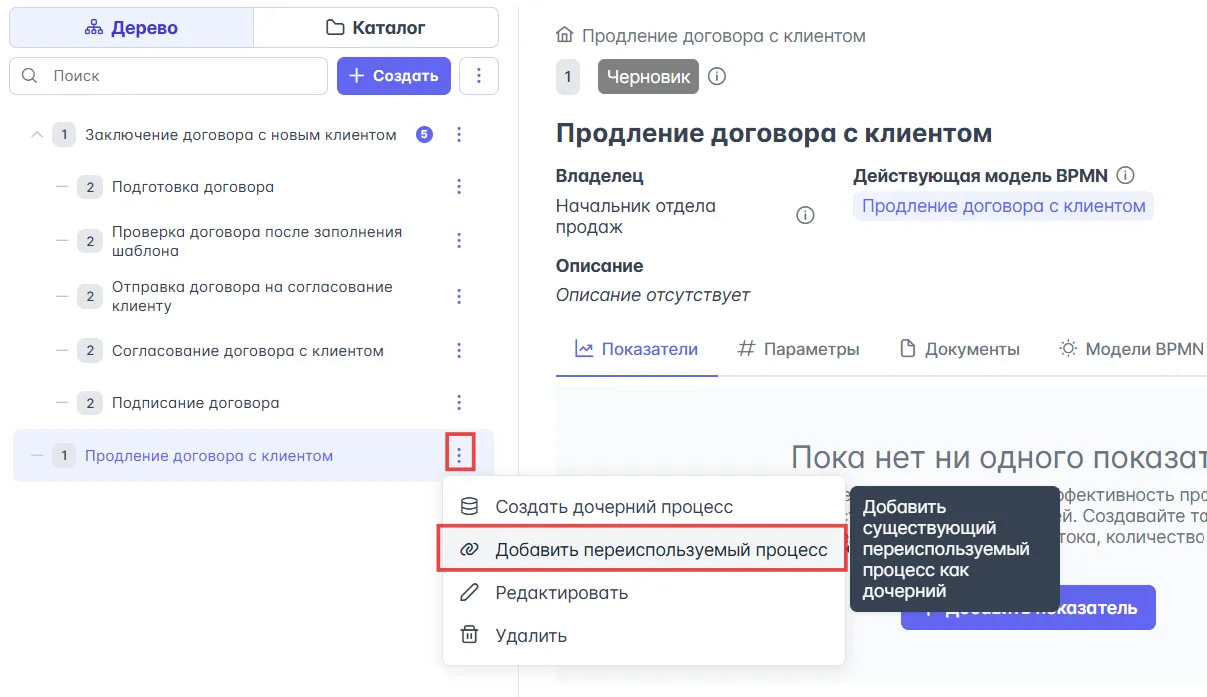1207x697 pixels.
Task: Open the Параметры tab
Action: [798, 349]
